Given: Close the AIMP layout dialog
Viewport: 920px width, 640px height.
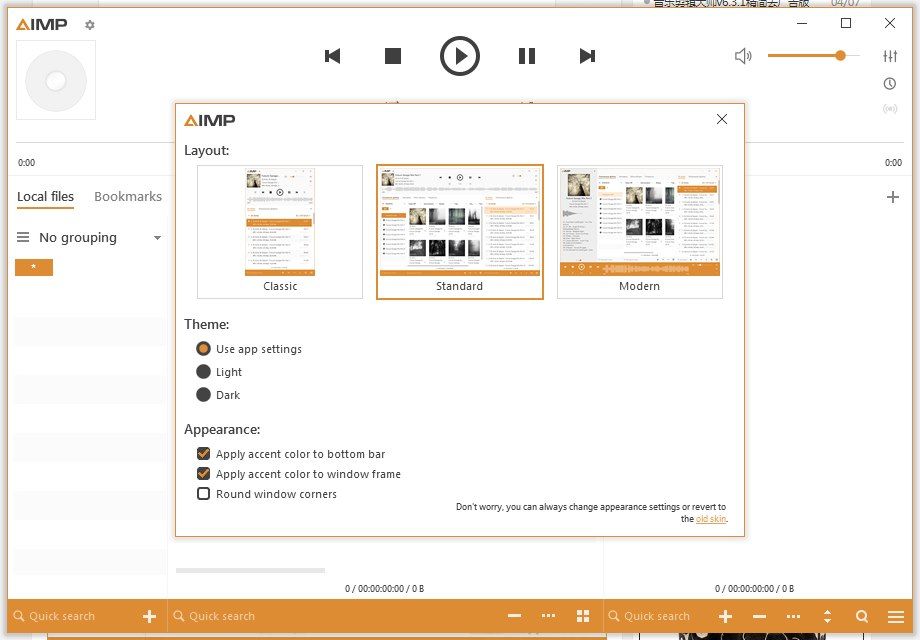Looking at the screenshot, I should point(722,119).
